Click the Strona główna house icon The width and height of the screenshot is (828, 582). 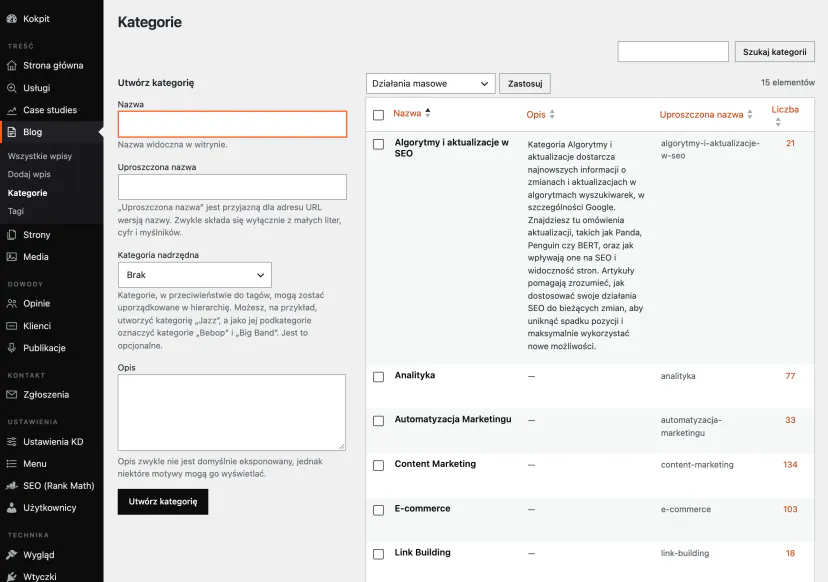[12, 65]
